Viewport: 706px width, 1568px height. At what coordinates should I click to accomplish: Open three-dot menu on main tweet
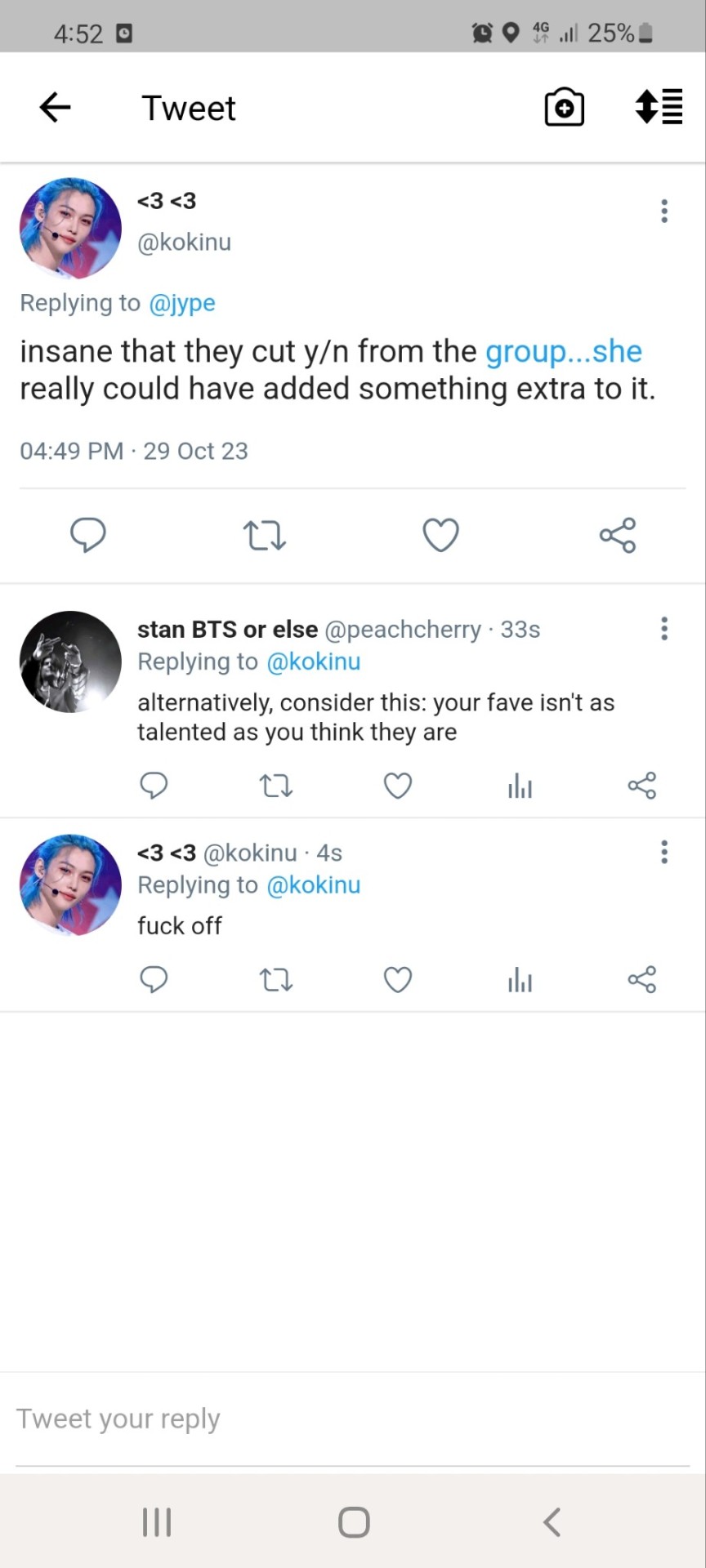coord(664,211)
